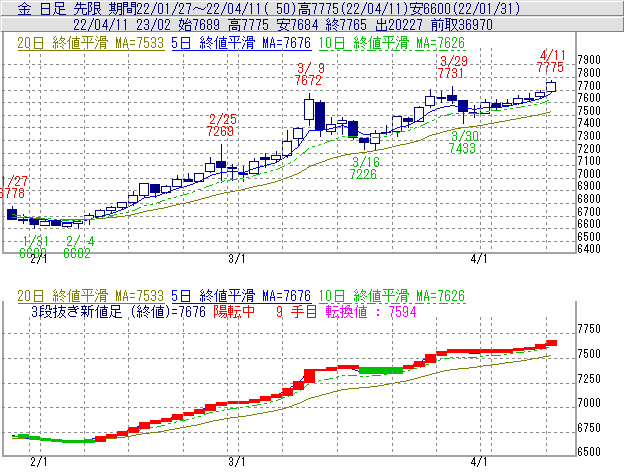Viewport: 624px width, 475px height.
Task: Click the 7750 axis label on lower chart
Action: pos(589,329)
